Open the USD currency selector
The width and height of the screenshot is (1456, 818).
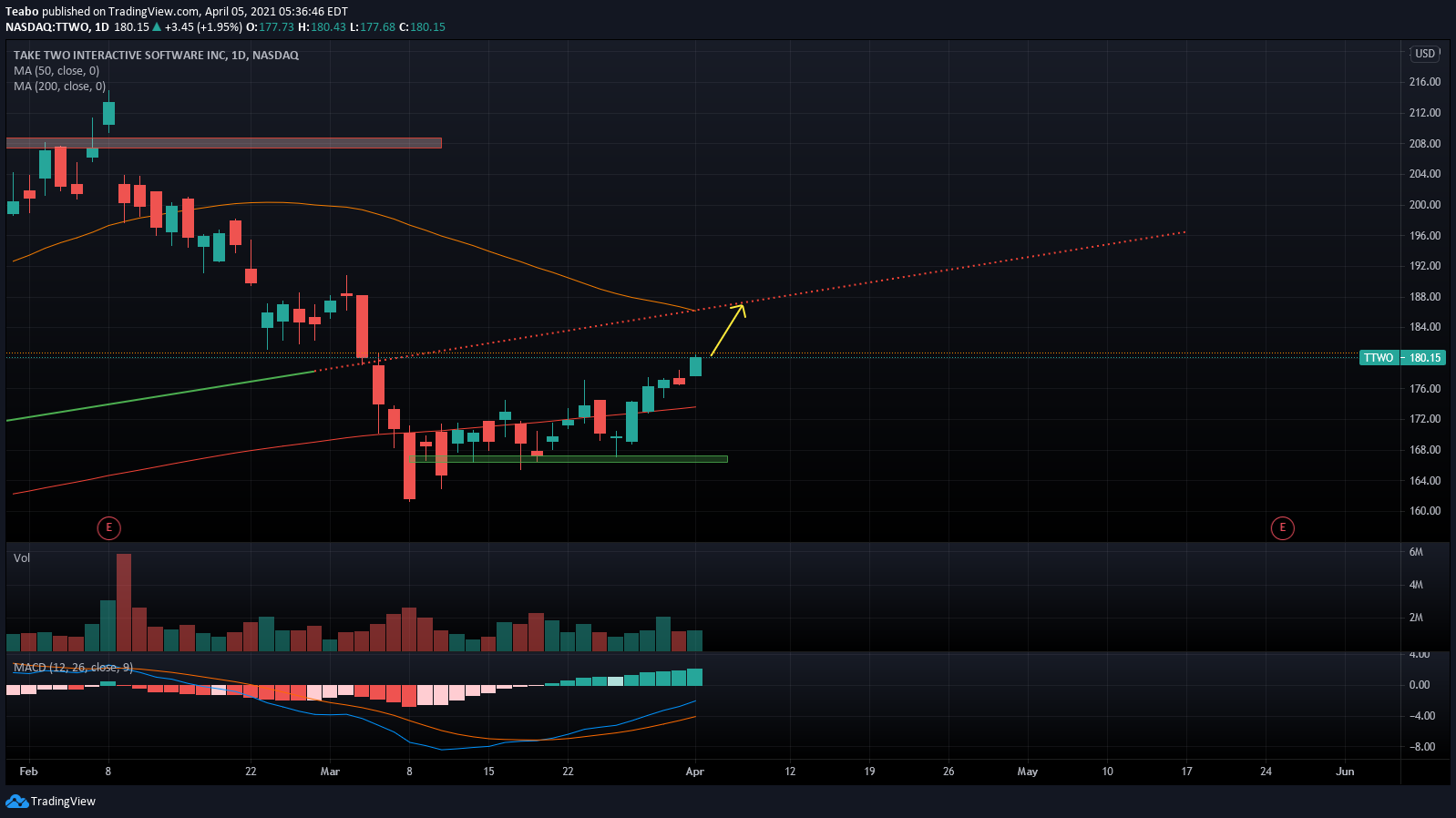click(x=1425, y=54)
